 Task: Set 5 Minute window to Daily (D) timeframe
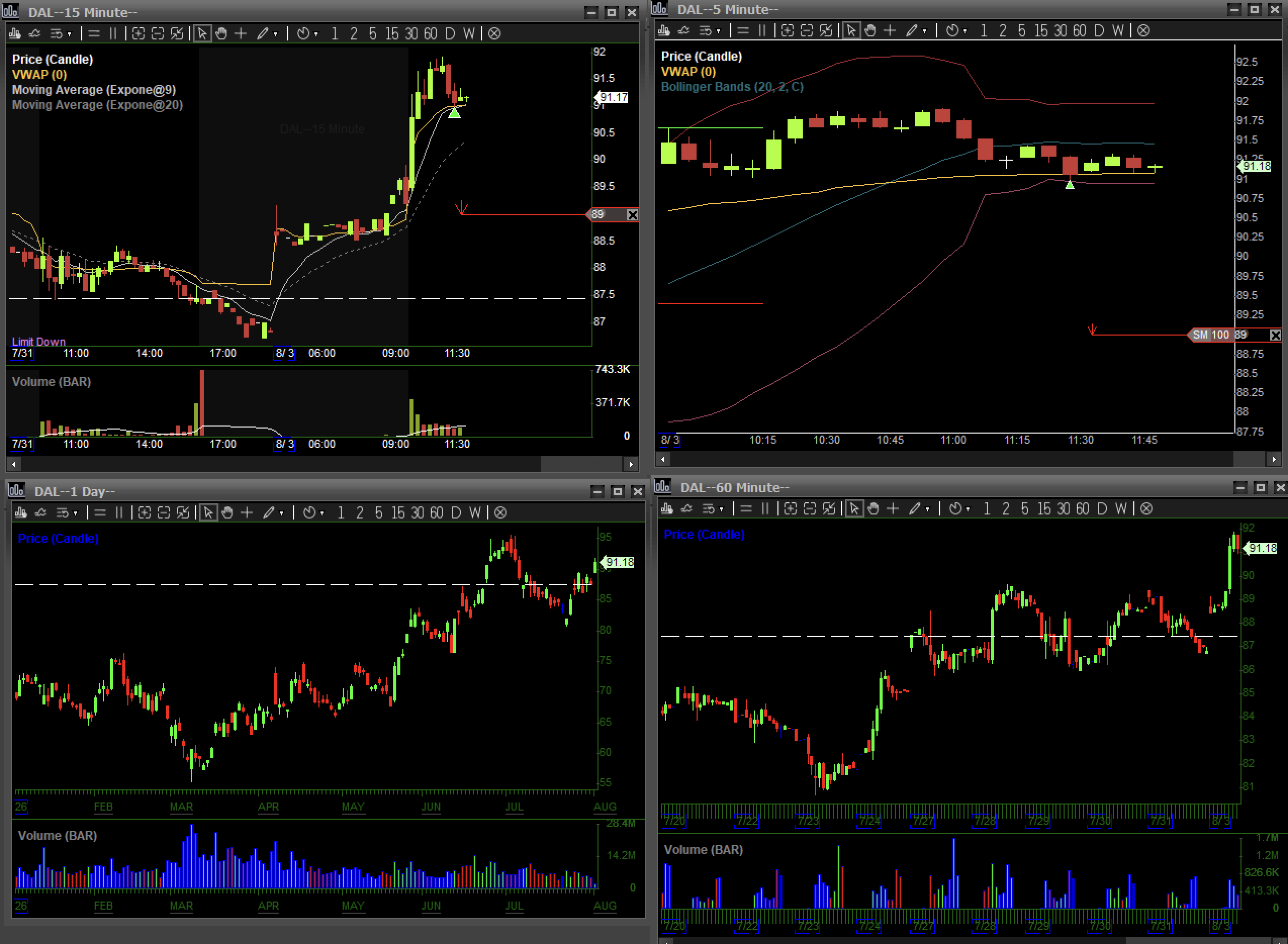click(1099, 31)
